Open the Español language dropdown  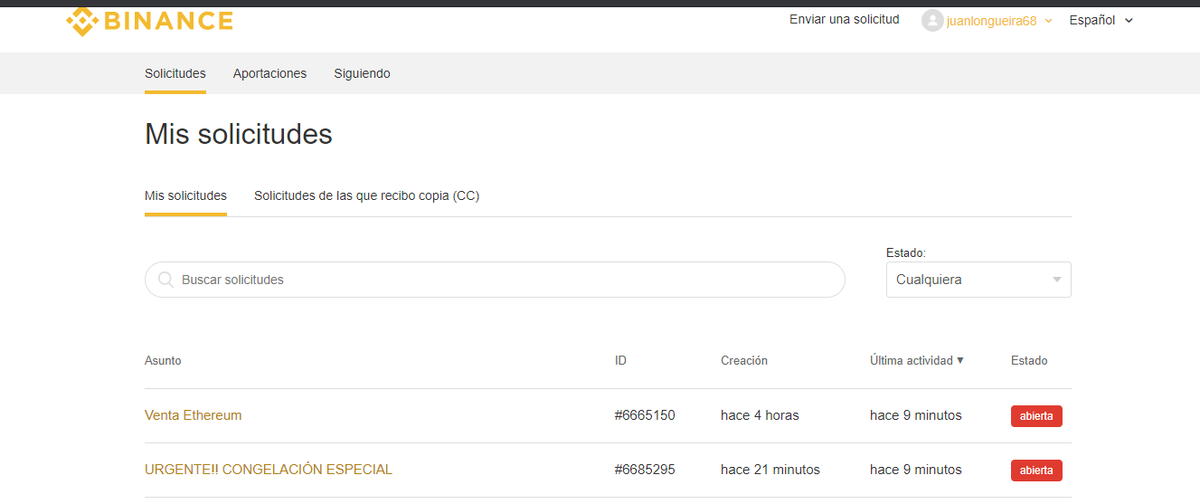click(1101, 20)
